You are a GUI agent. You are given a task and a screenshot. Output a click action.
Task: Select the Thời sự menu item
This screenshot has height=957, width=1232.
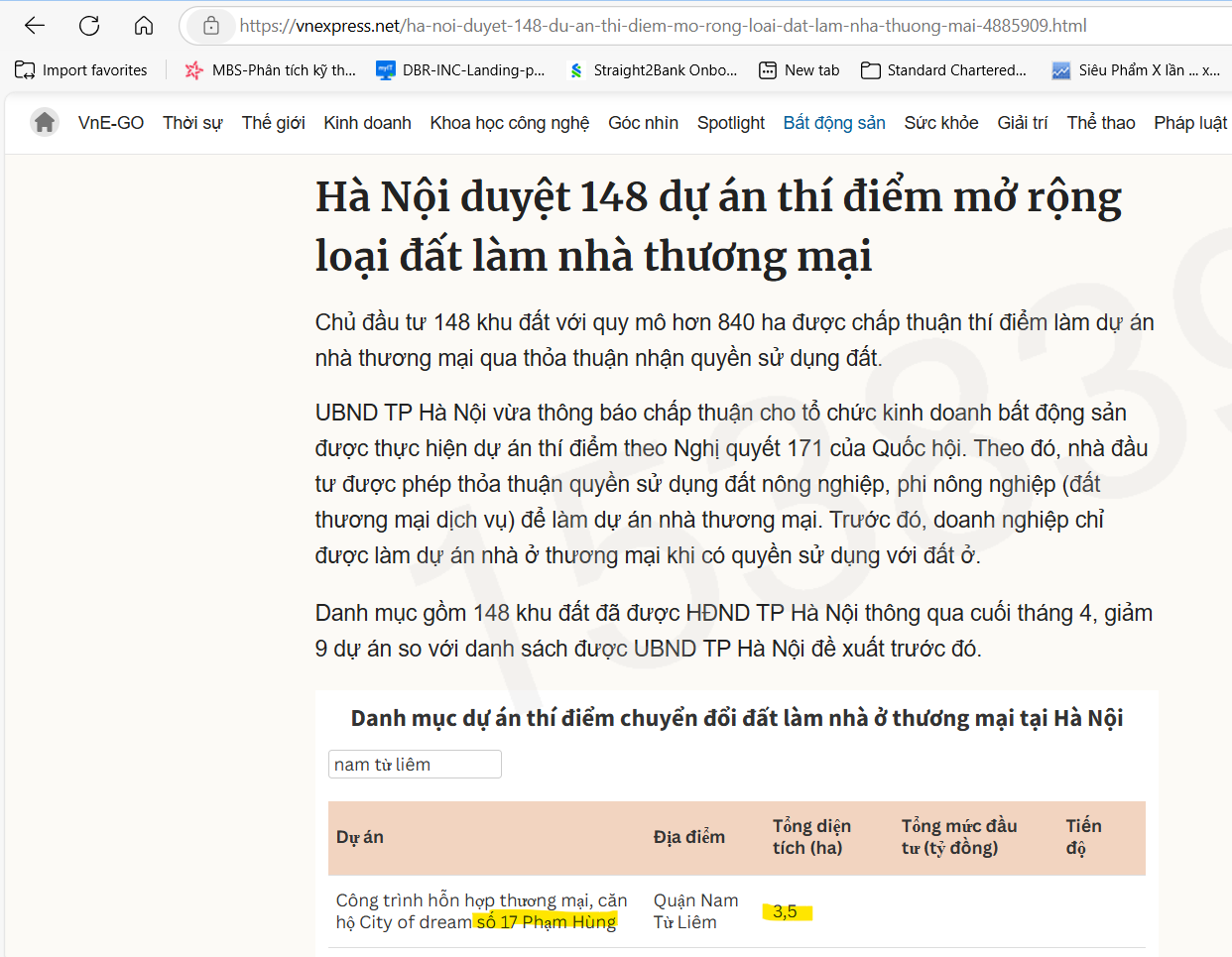click(x=192, y=123)
